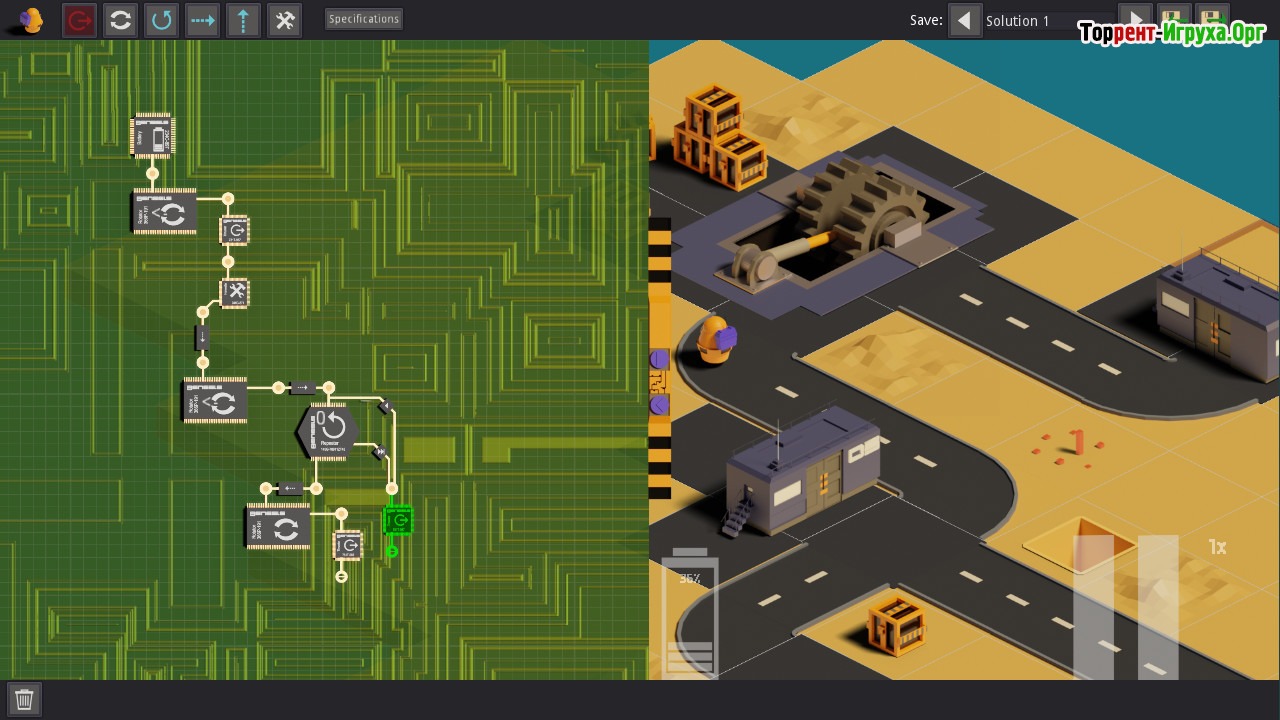Screen dimensions: 1280x720
Task: Select the dashed right-arrow move tool
Action: [x=203, y=21]
